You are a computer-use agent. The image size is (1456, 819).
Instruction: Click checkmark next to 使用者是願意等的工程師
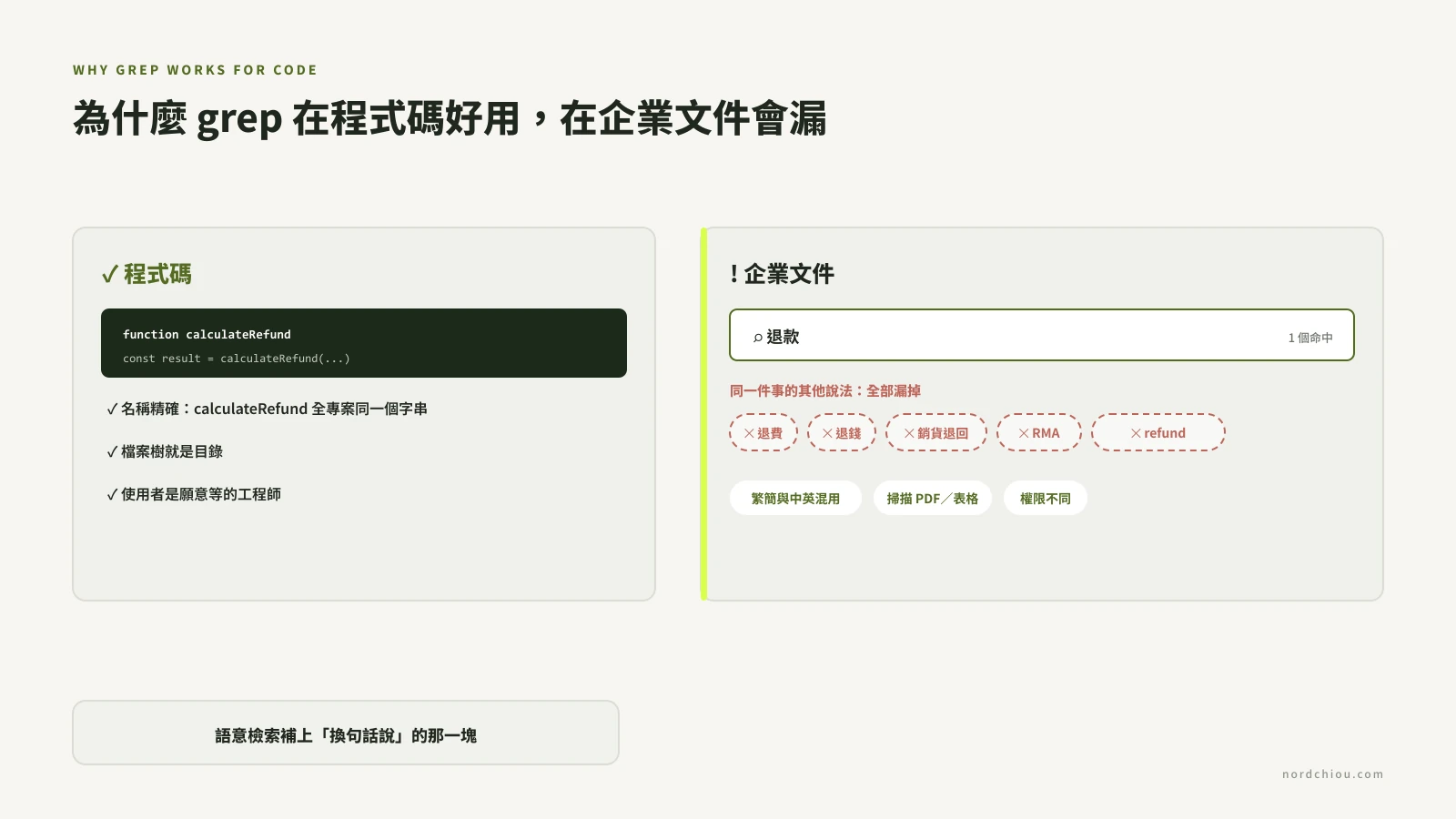(x=112, y=495)
